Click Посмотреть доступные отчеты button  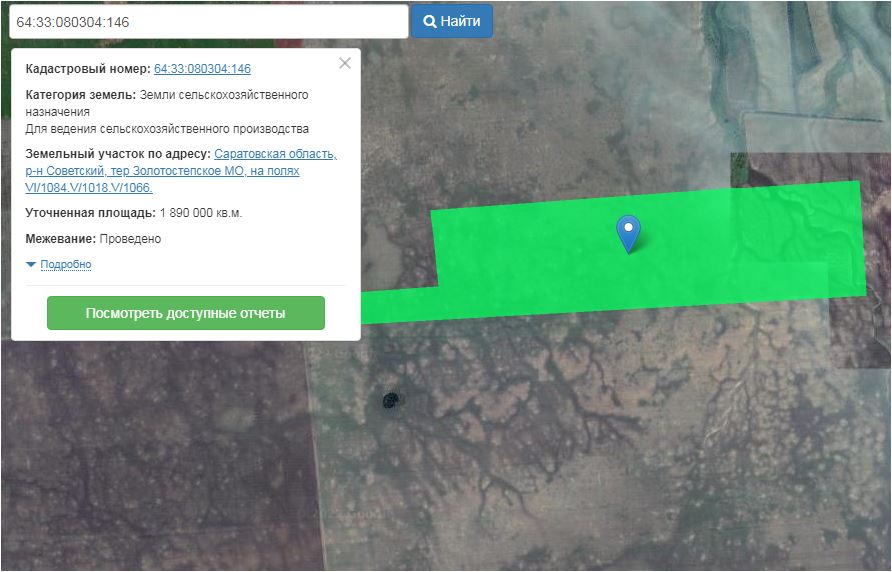(x=186, y=313)
